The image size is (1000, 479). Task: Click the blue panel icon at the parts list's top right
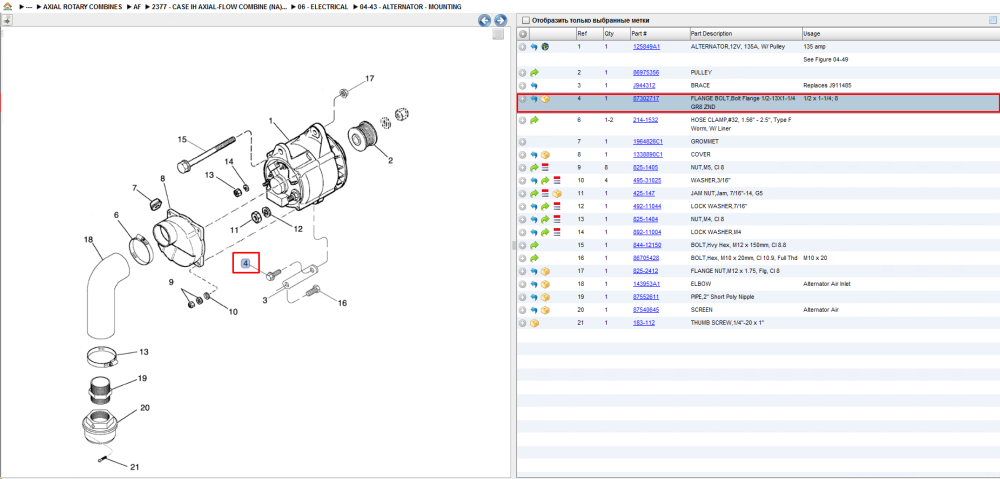click(992, 20)
